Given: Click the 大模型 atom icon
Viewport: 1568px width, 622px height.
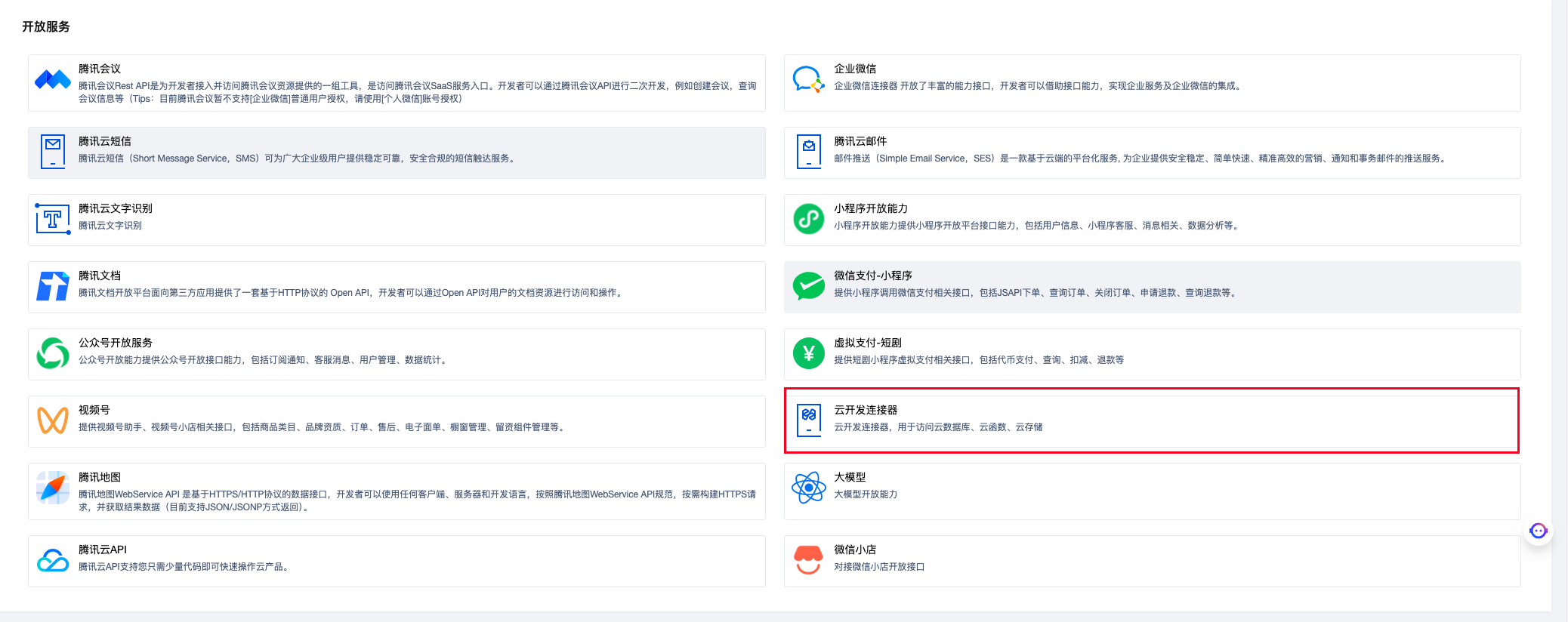Looking at the screenshot, I should [x=809, y=488].
